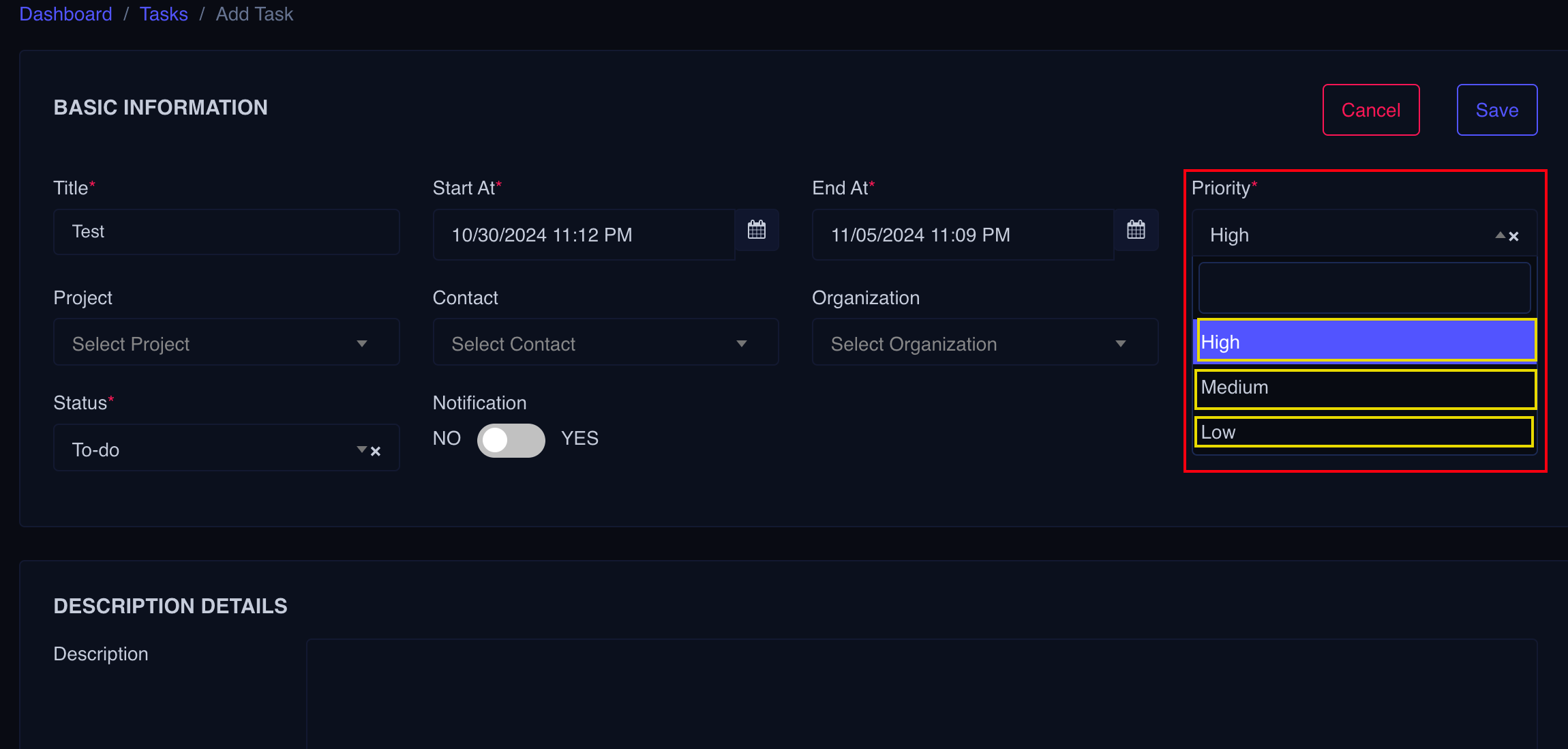Select Low from the priority list
The image size is (1568, 749).
pyautogui.click(x=1363, y=432)
